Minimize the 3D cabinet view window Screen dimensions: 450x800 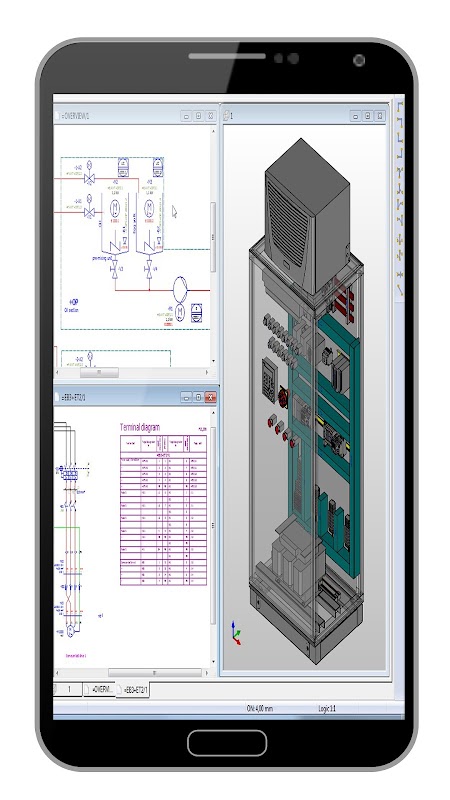click(356, 116)
